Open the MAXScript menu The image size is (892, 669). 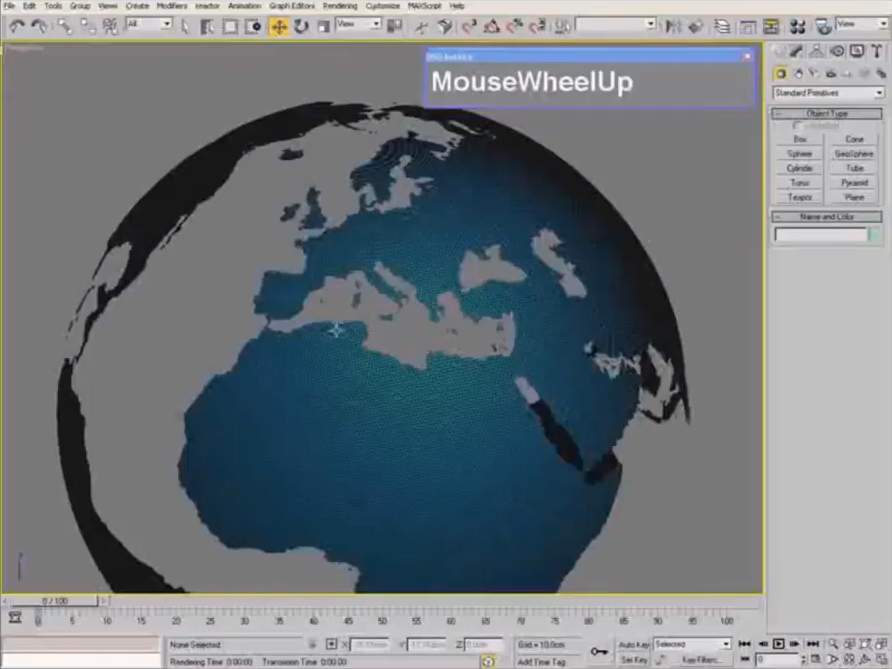tap(424, 6)
